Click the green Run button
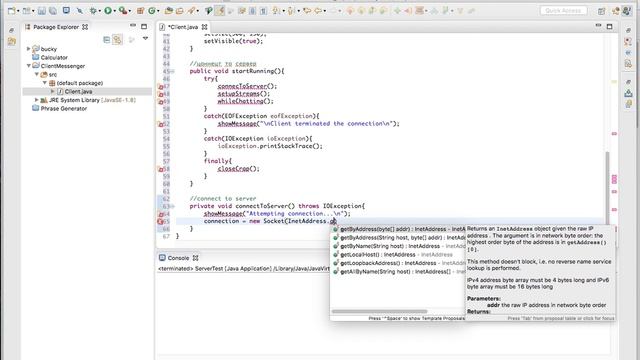The image size is (640, 360). click(108, 11)
